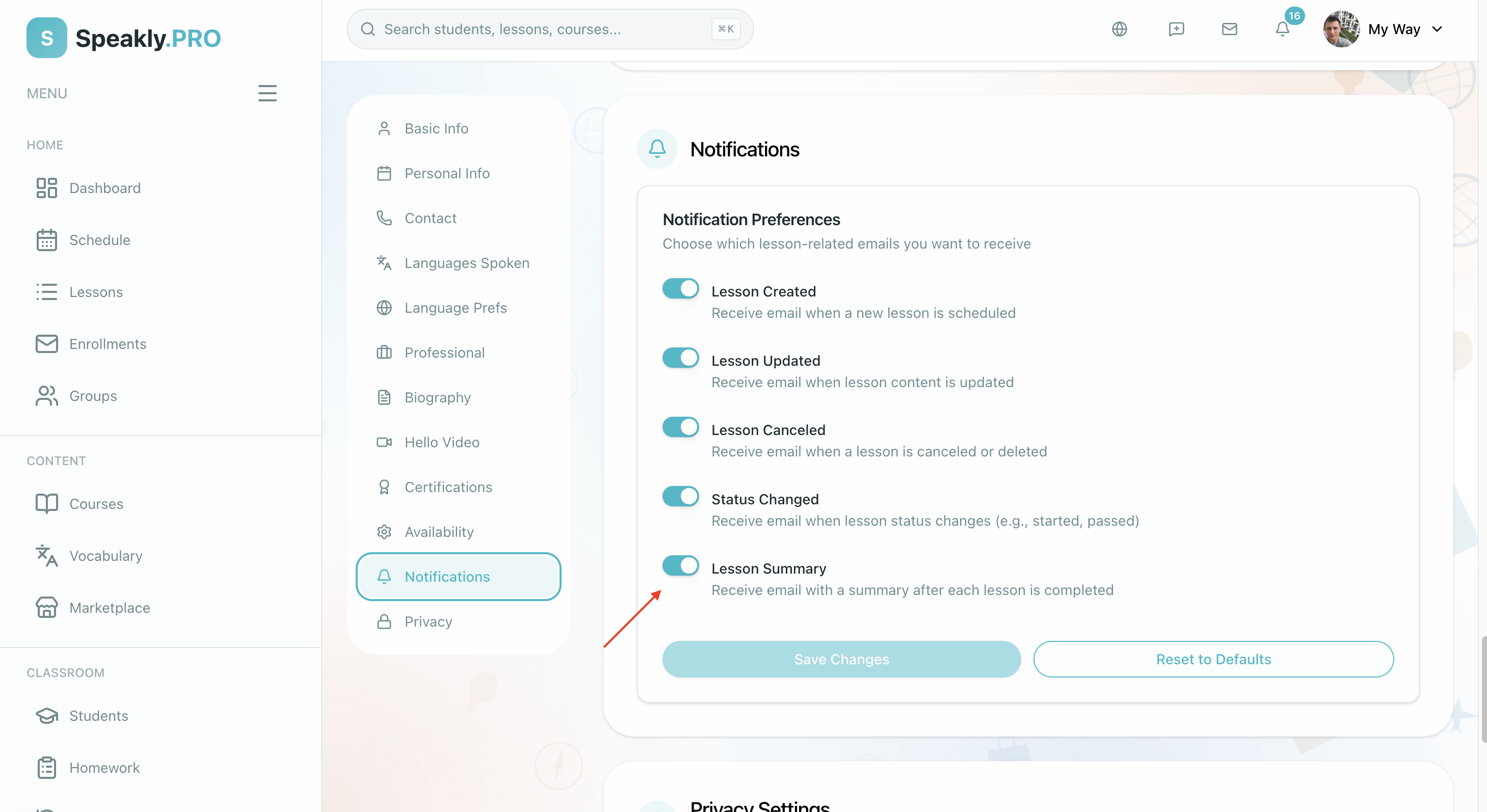Open the notification bell with 16 badge
The height and width of the screenshot is (812, 1487).
1283,29
